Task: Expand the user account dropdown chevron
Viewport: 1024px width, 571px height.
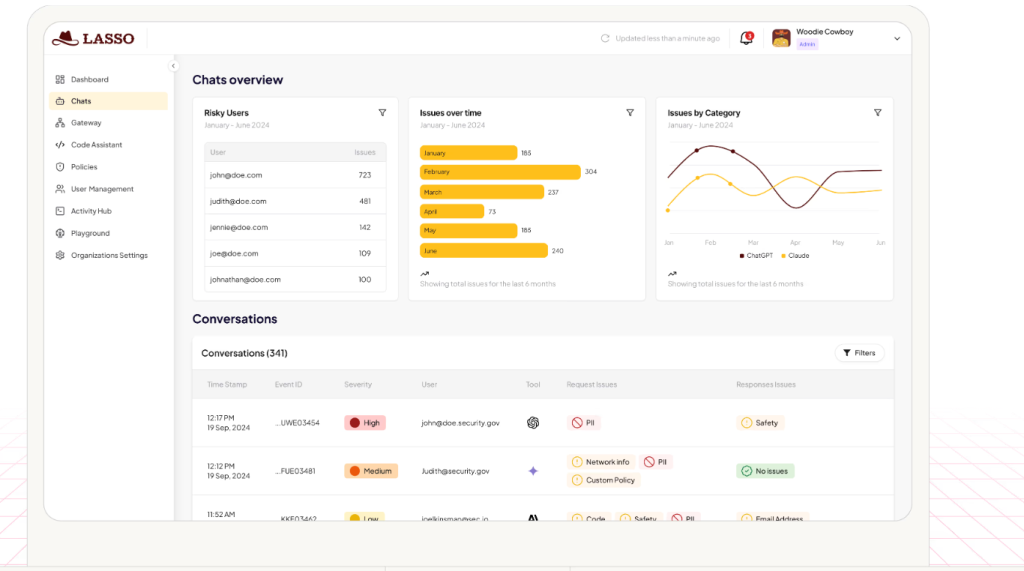Action: point(897,39)
